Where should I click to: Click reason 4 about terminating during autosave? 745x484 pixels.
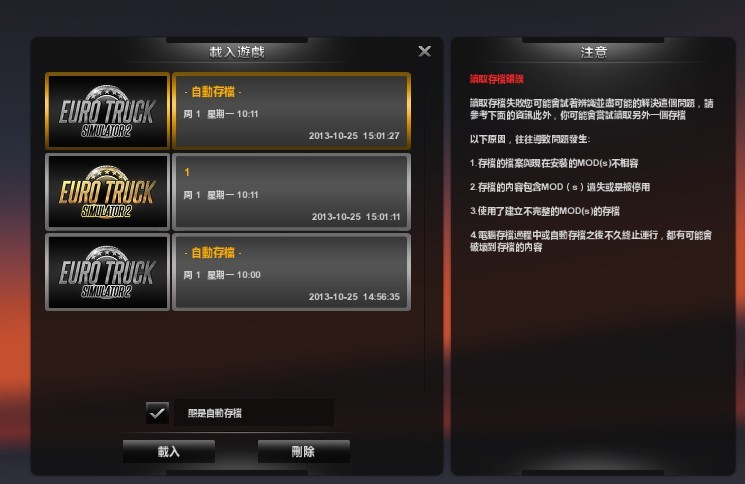(x=591, y=241)
